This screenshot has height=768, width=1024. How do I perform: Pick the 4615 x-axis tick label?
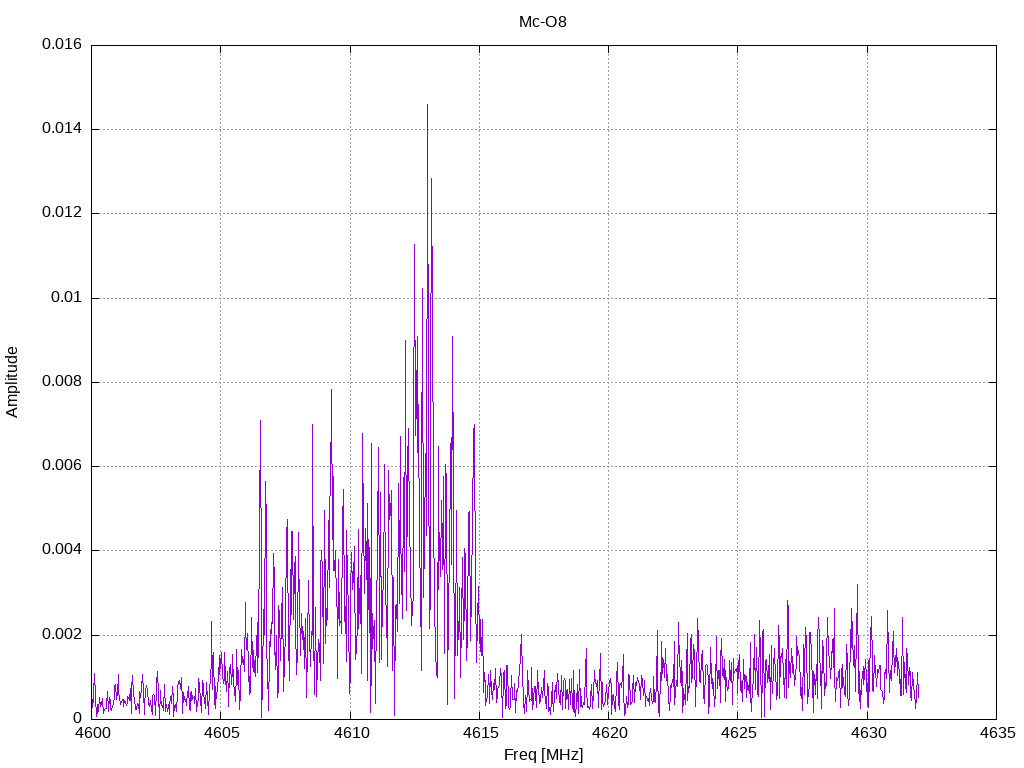click(x=479, y=733)
